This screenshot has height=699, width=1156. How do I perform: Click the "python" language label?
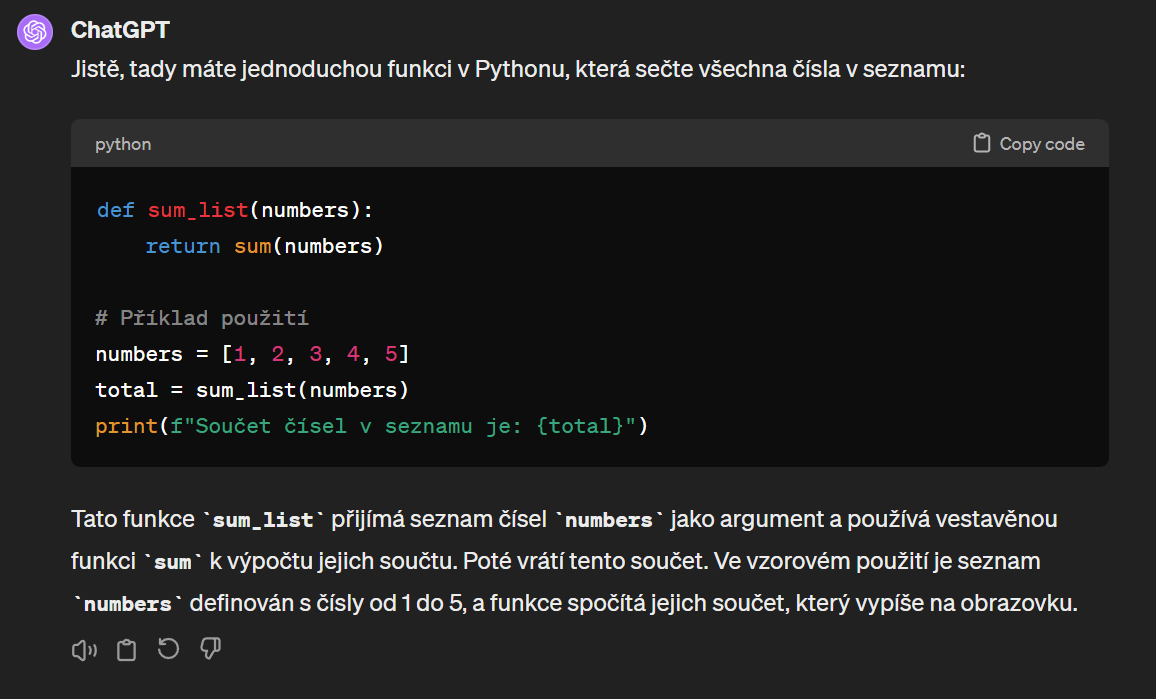(123, 144)
